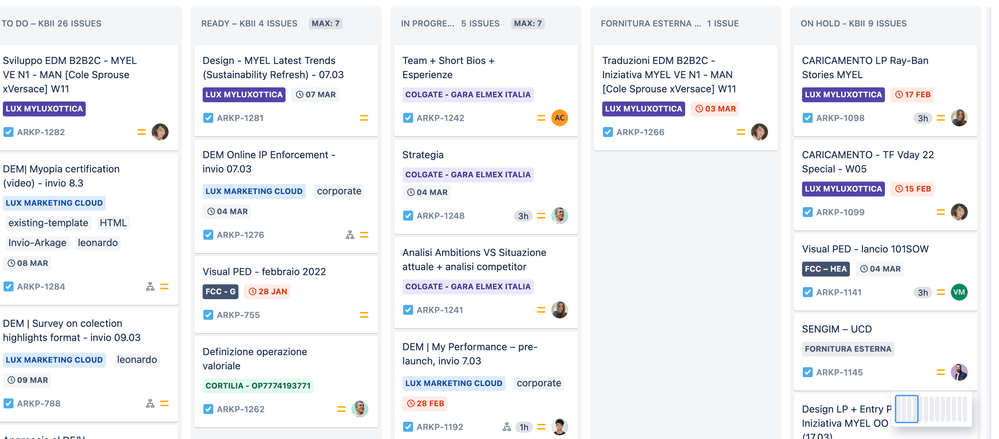The width and height of the screenshot is (999, 439).
Task: Click medium priority icon on ARKP-1145
Action: (x=941, y=372)
